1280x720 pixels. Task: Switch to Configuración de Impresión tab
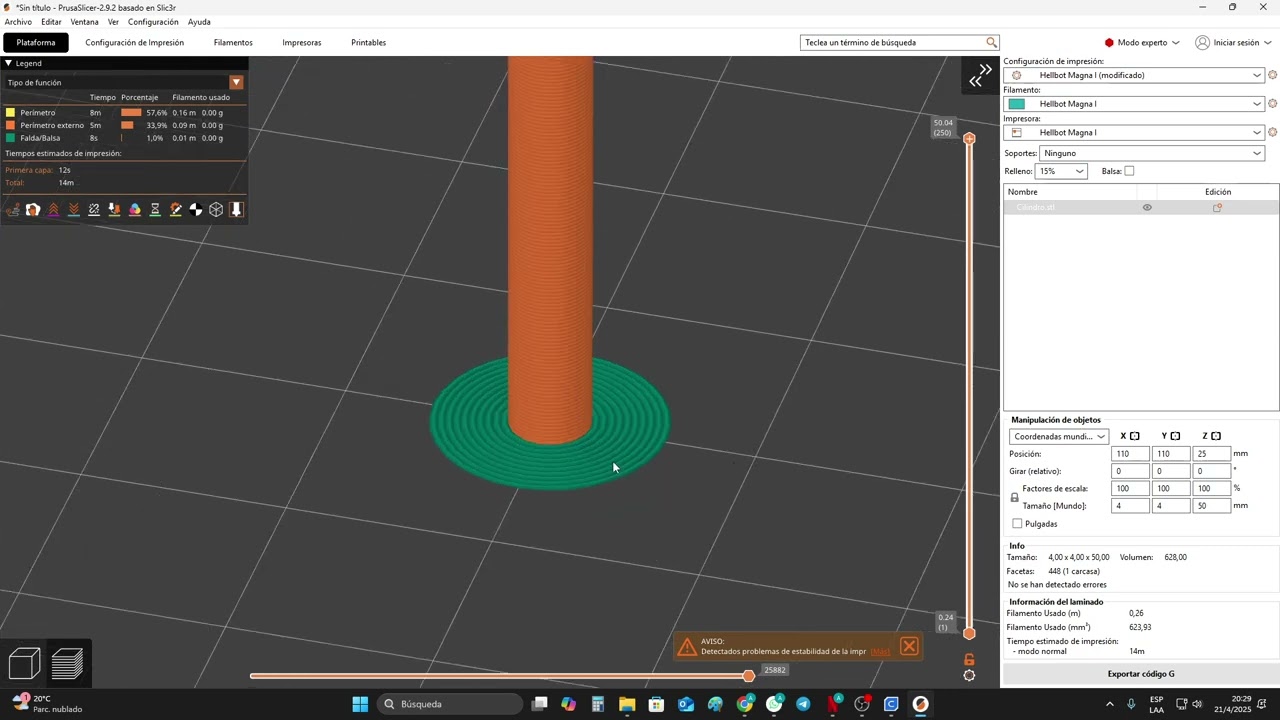tap(134, 43)
